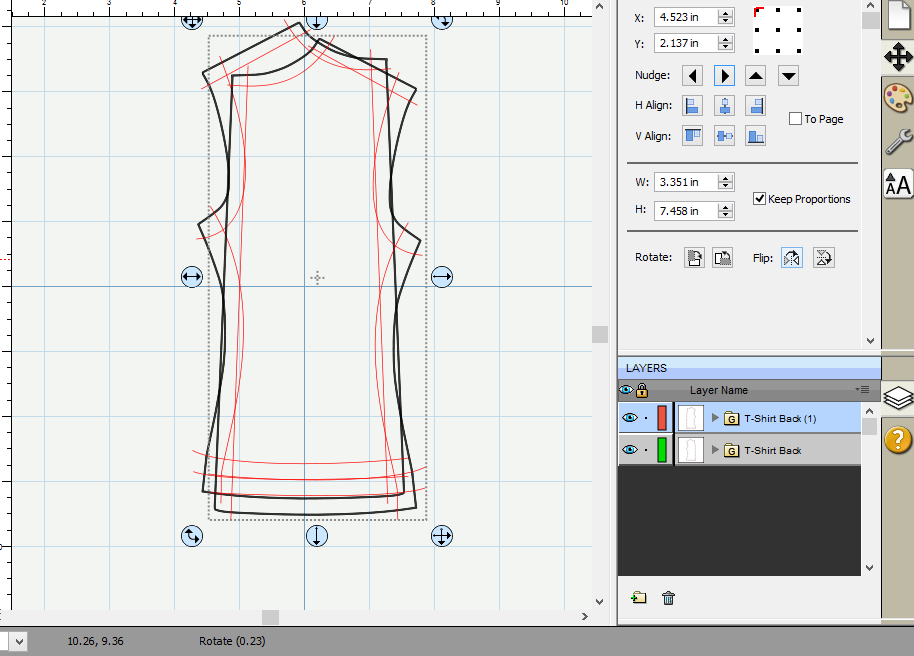Hide the T-Shirt Back (1) layer
Image resolution: width=914 pixels, height=656 pixels.
tap(629, 418)
